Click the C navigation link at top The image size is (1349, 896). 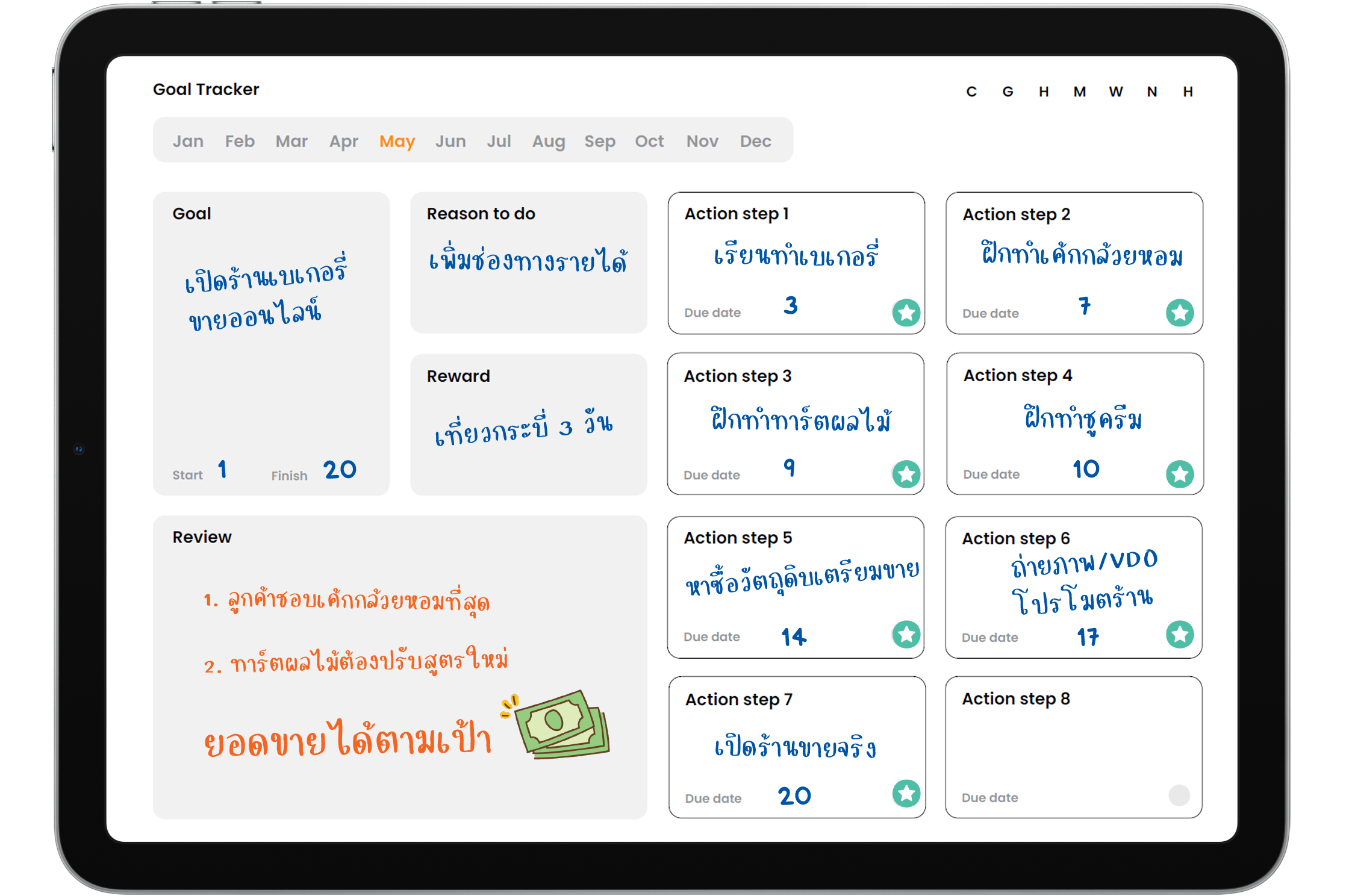(971, 92)
